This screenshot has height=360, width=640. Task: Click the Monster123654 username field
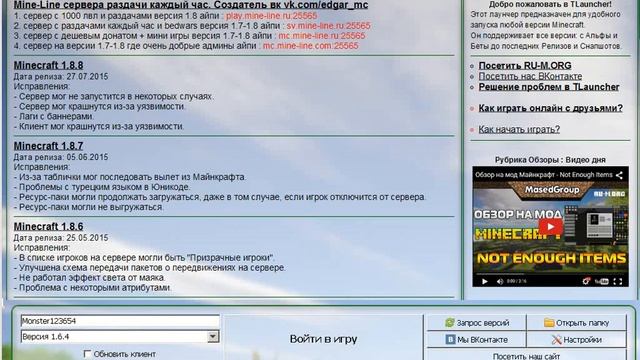[x=120, y=321]
